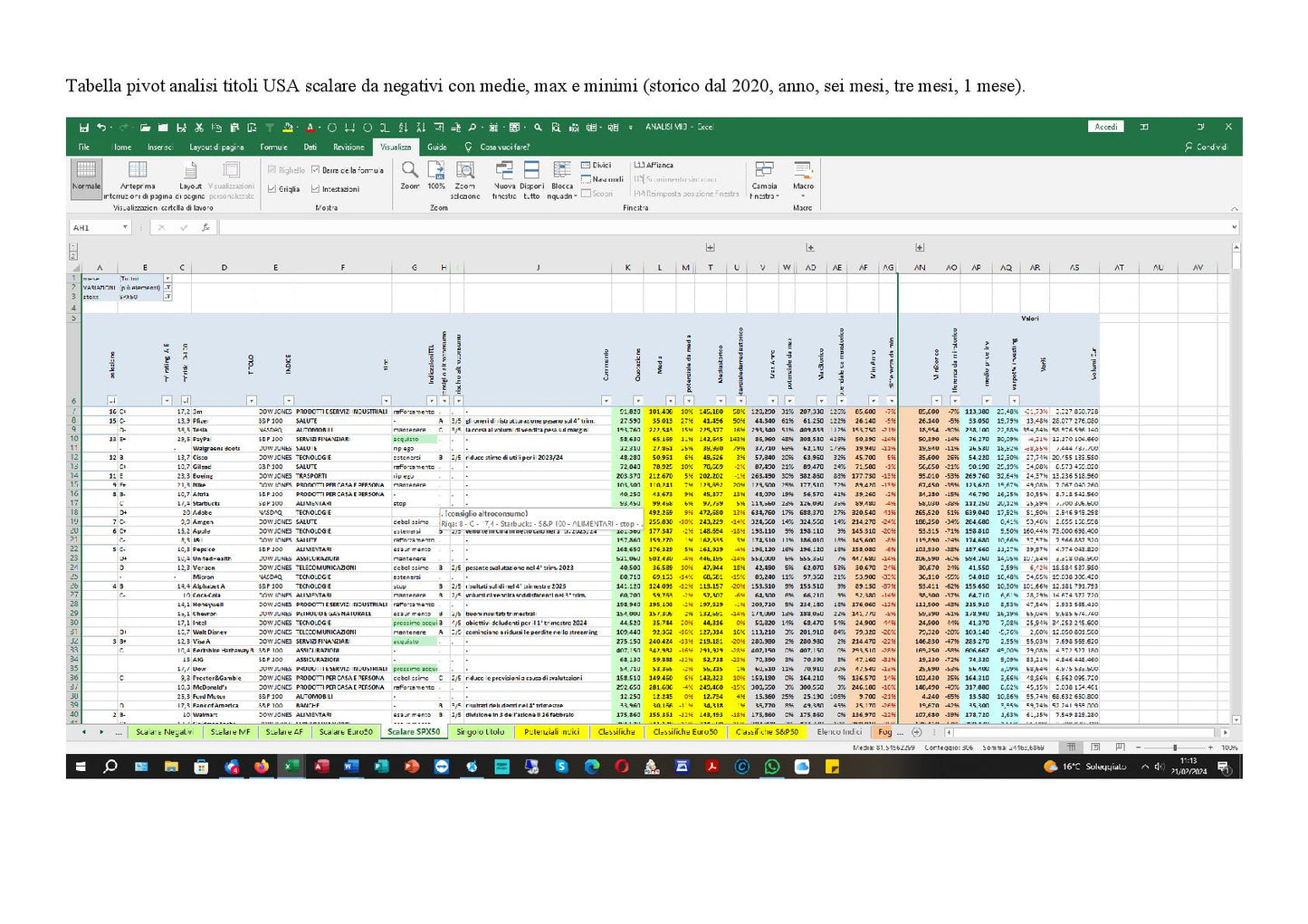Click the status bar zoom slider
This screenshot has width=1308, height=924.
click(1176, 748)
